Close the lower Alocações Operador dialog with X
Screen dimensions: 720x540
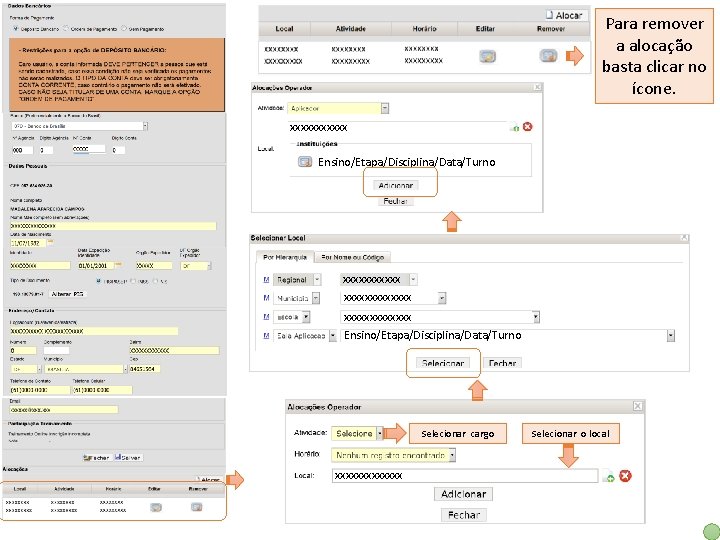pyautogui.click(x=638, y=406)
